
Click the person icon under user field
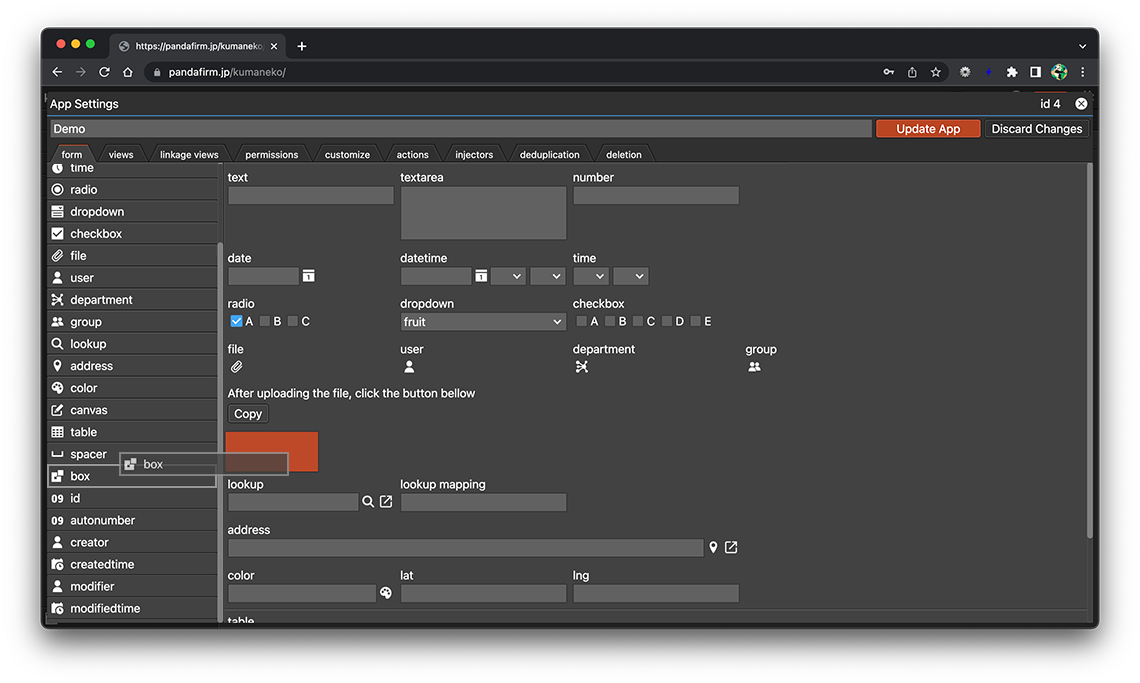coord(409,367)
